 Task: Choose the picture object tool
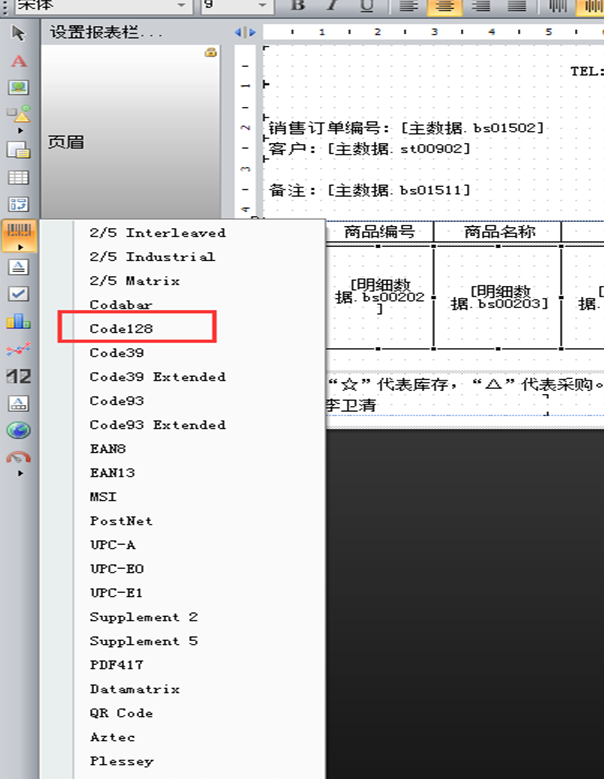pos(18,88)
